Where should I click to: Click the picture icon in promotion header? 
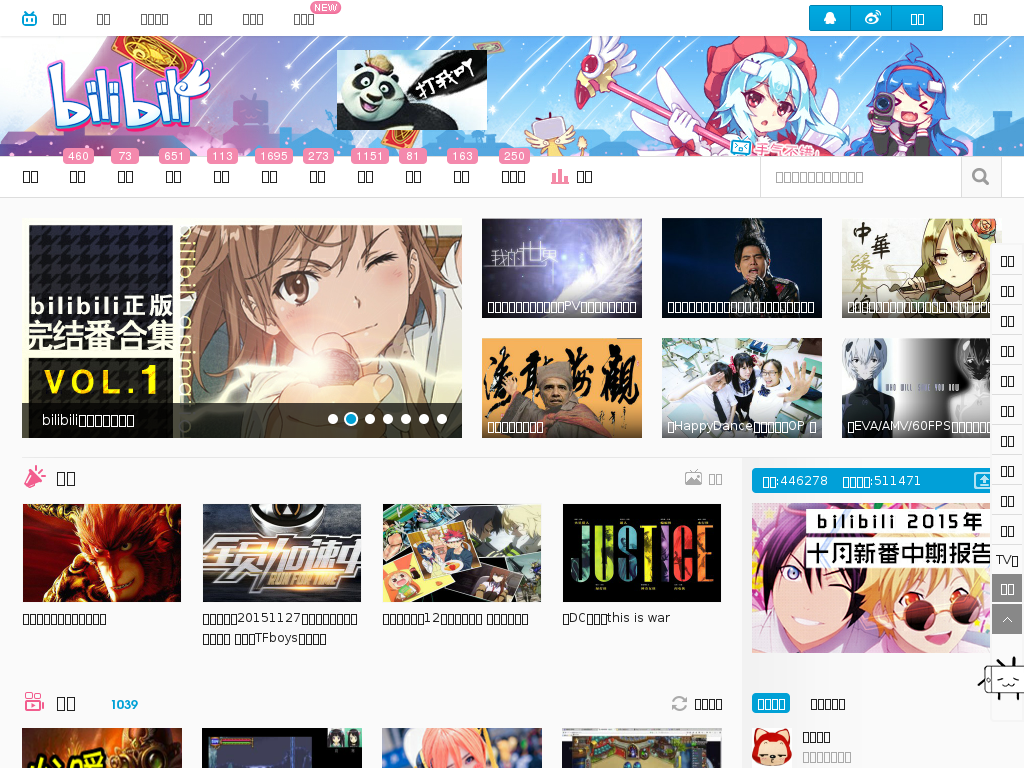click(694, 478)
